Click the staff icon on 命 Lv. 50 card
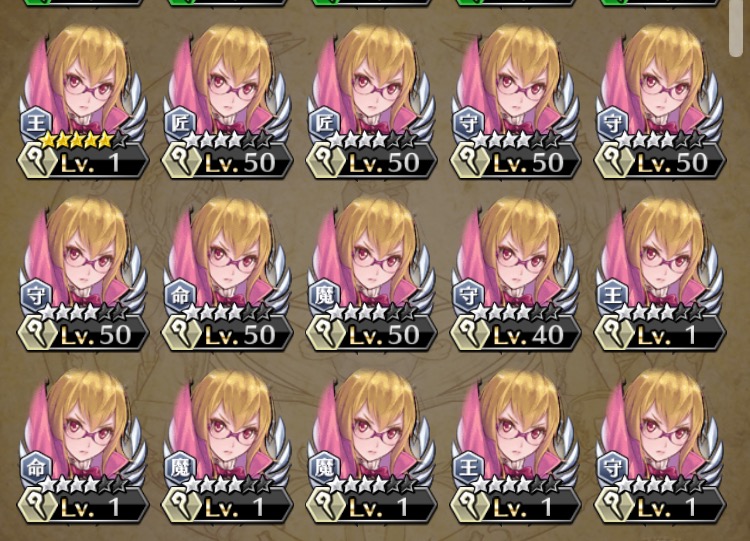Image resolution: width=750 pixels, height=541 pixels. (x=181, y=333)
